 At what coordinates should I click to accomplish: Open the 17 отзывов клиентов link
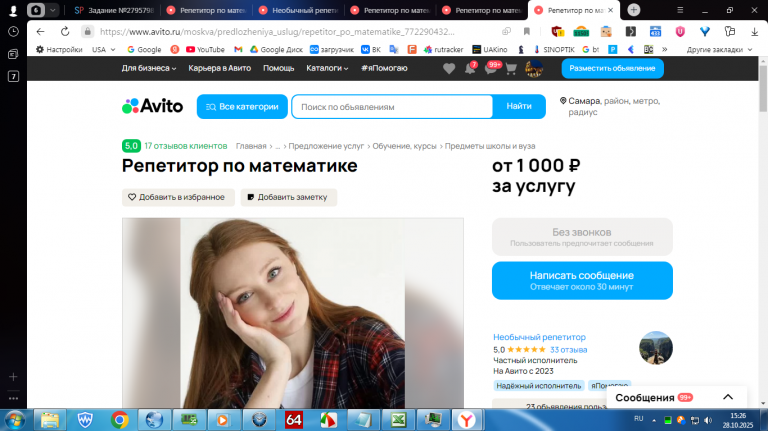(186, 146)
